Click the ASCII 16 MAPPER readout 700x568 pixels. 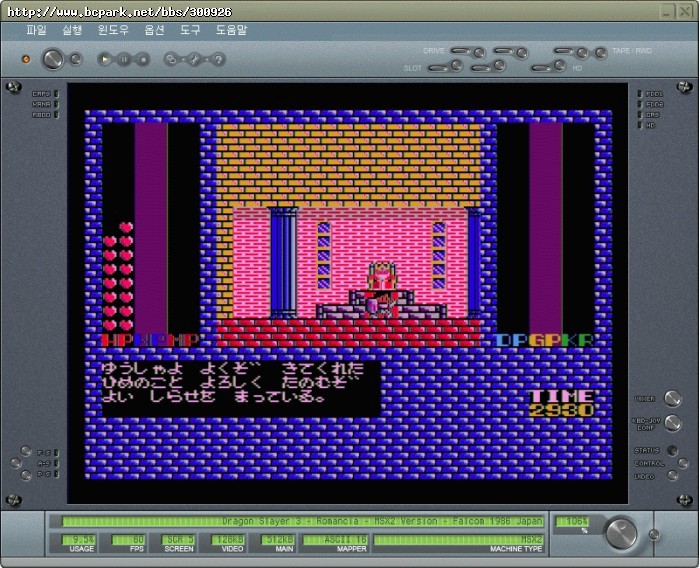pos(335,540)
